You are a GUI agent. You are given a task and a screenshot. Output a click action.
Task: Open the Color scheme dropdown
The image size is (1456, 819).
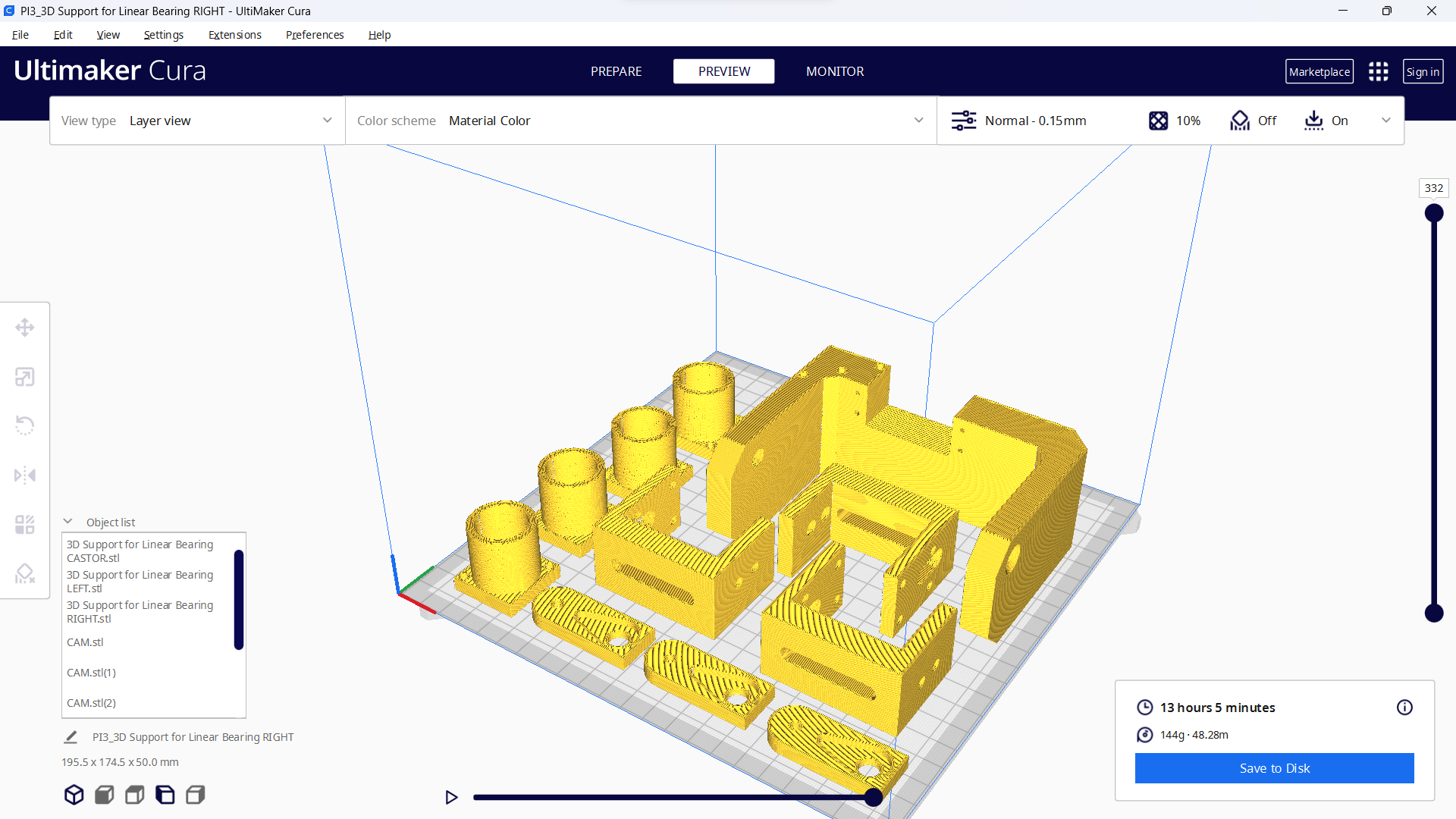pos(641,121)
